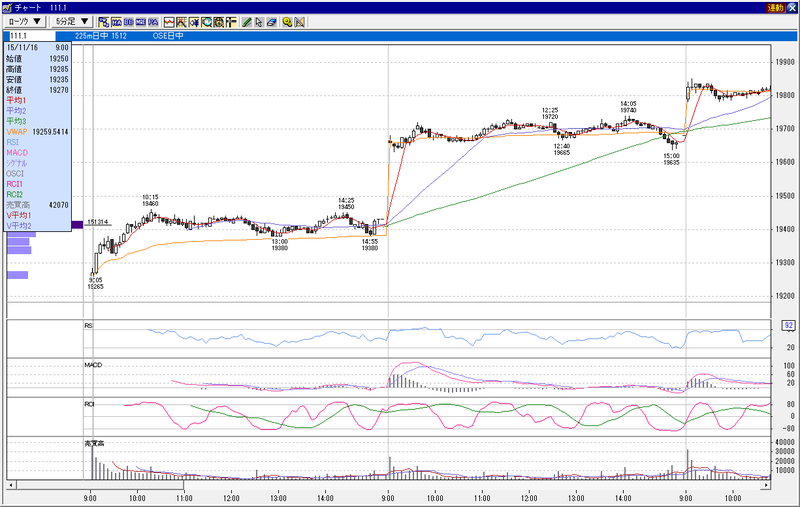
Task: Click the first network-style toolbar icon
Action: [x=104, y=22]
